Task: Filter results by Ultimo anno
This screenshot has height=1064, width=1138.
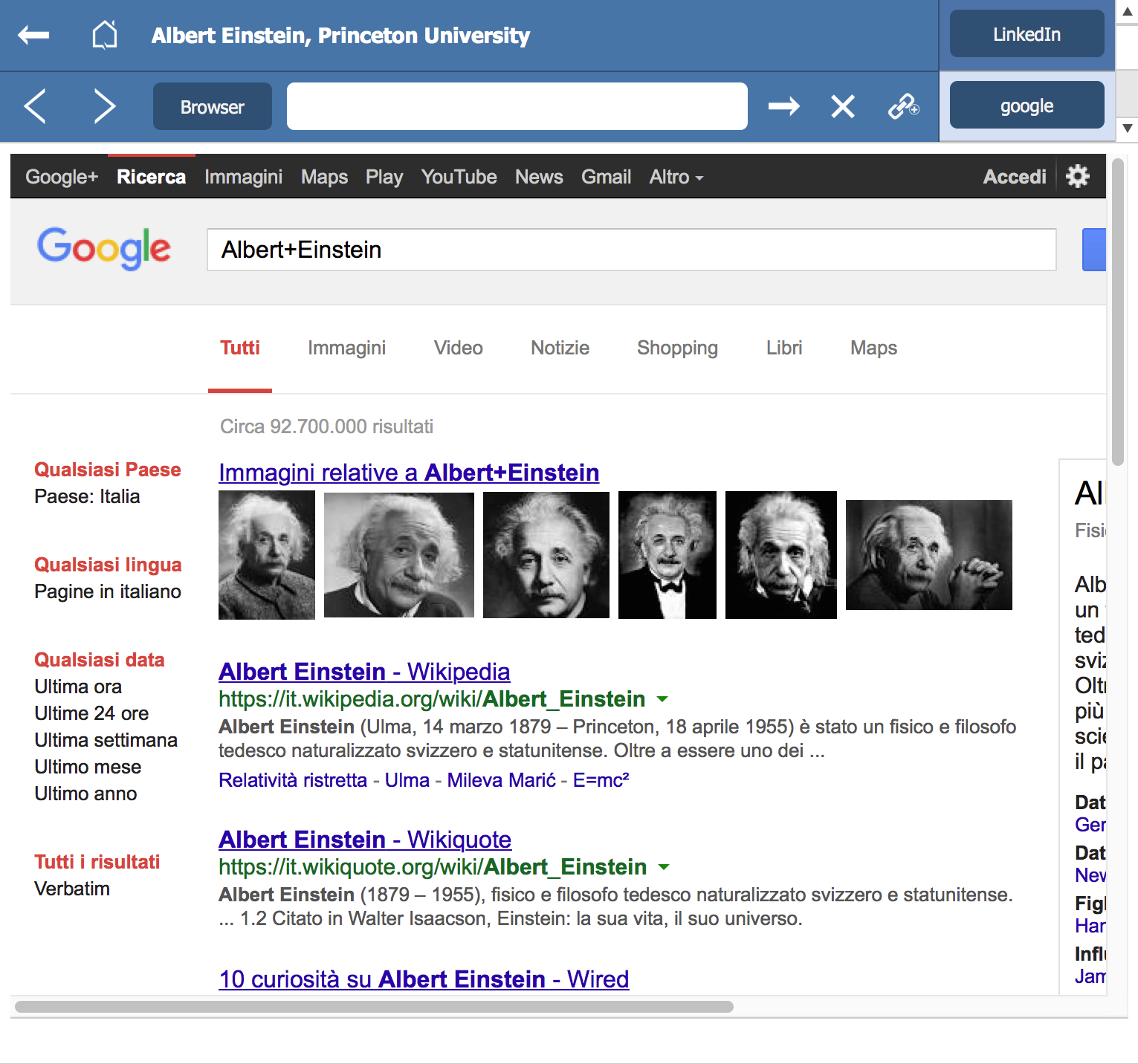Action: pos(85,794)
